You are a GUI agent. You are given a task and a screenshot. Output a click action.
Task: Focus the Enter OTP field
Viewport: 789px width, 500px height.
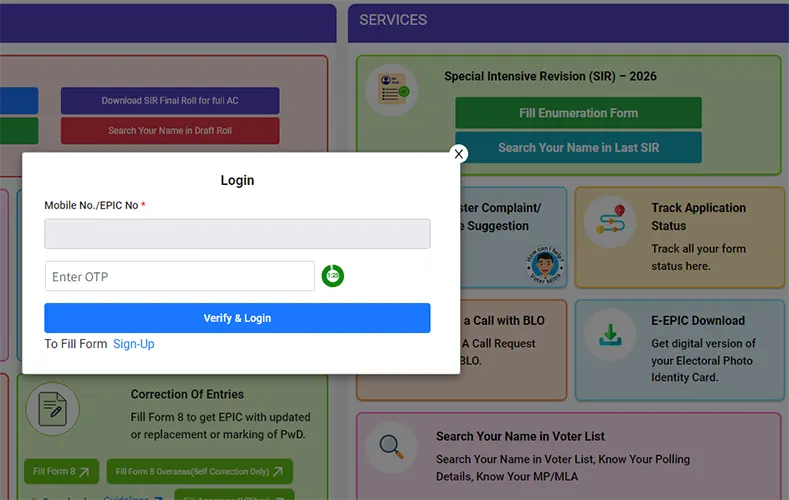click(180, 276)
